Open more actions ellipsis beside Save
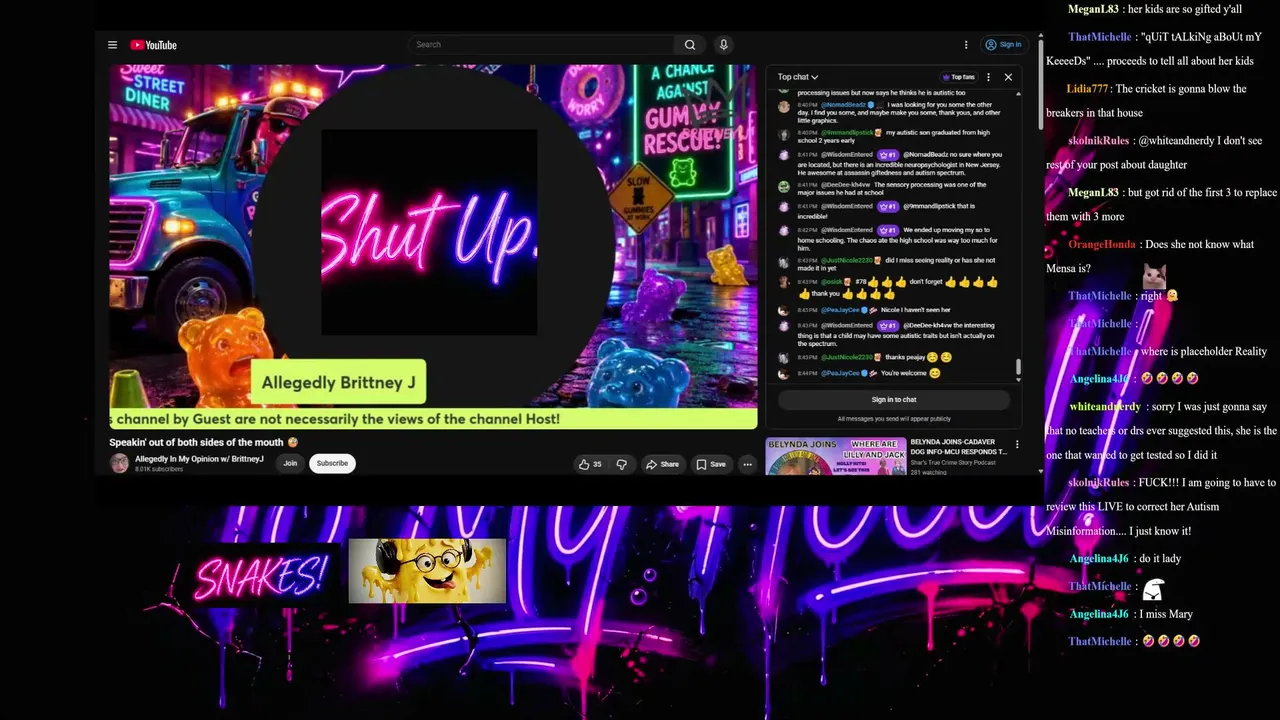This screenshot has width=1280, height=720. (x=747, y=464)
